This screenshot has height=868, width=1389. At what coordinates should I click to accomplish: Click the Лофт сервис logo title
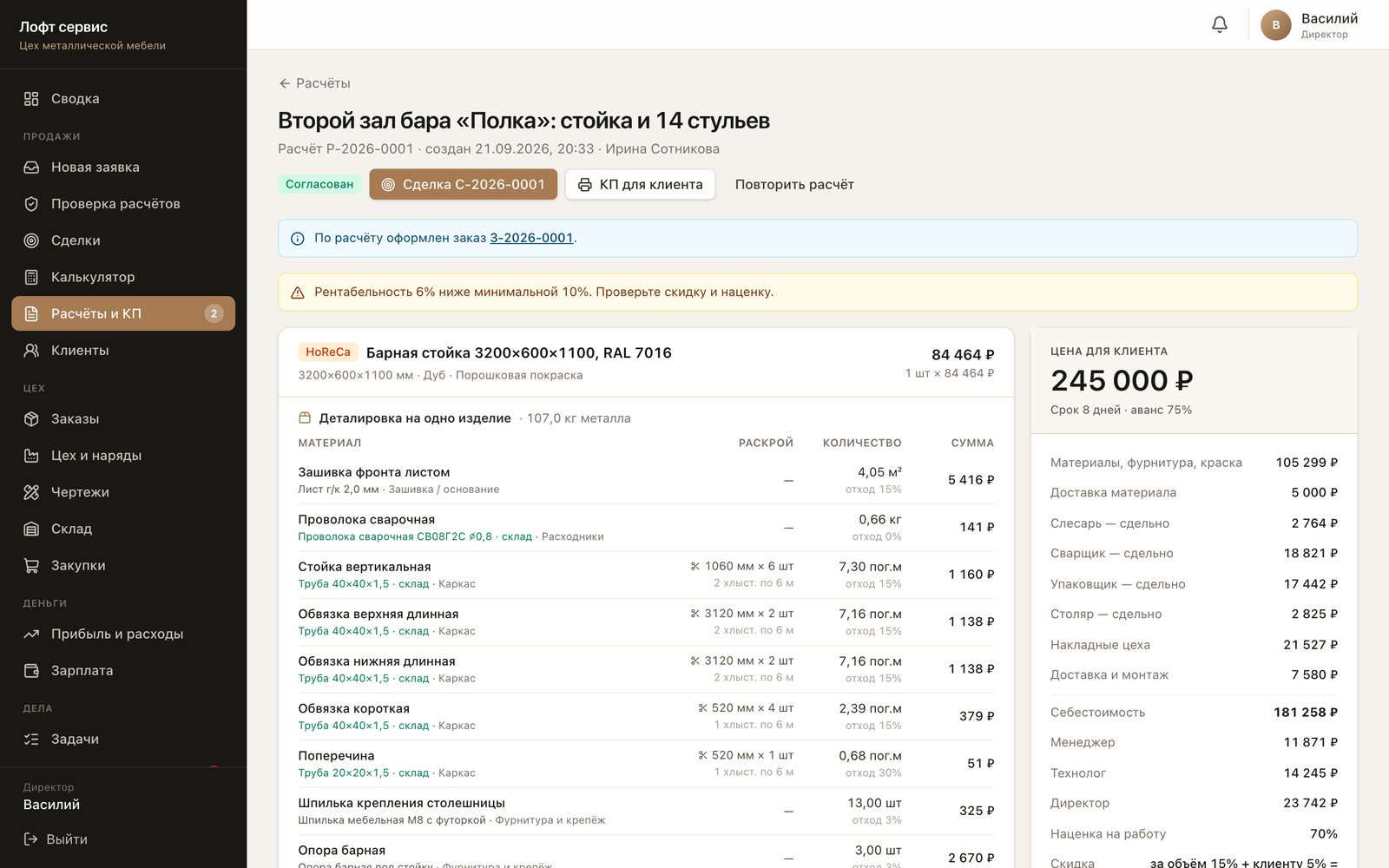click(x=63, y=27)
